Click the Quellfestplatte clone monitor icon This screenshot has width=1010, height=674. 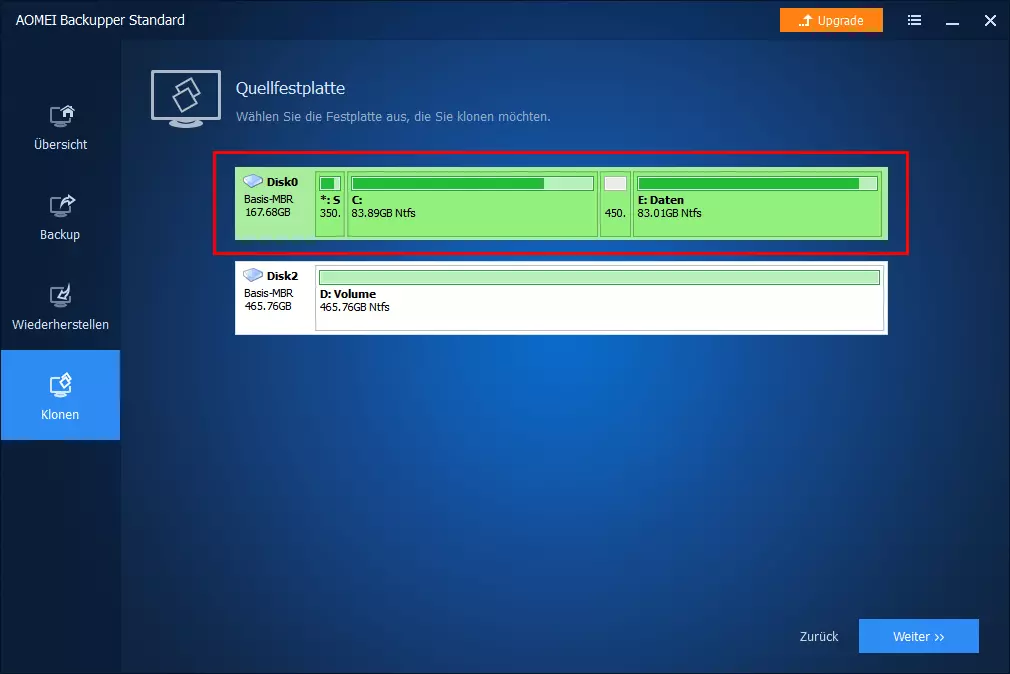pos(186,99)
